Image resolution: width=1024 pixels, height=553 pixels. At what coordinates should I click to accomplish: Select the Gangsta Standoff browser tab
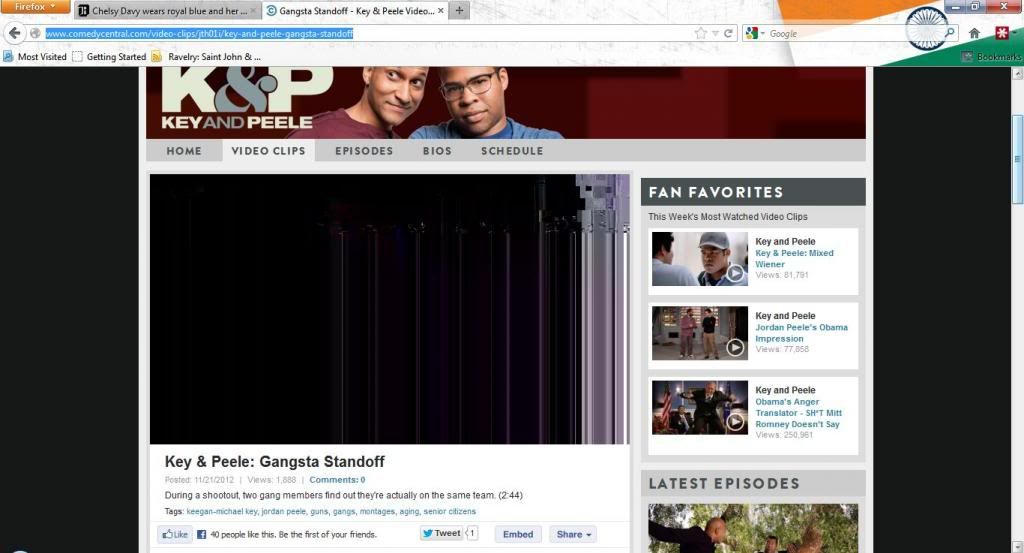pyautogui.click(x=355, y=10)
